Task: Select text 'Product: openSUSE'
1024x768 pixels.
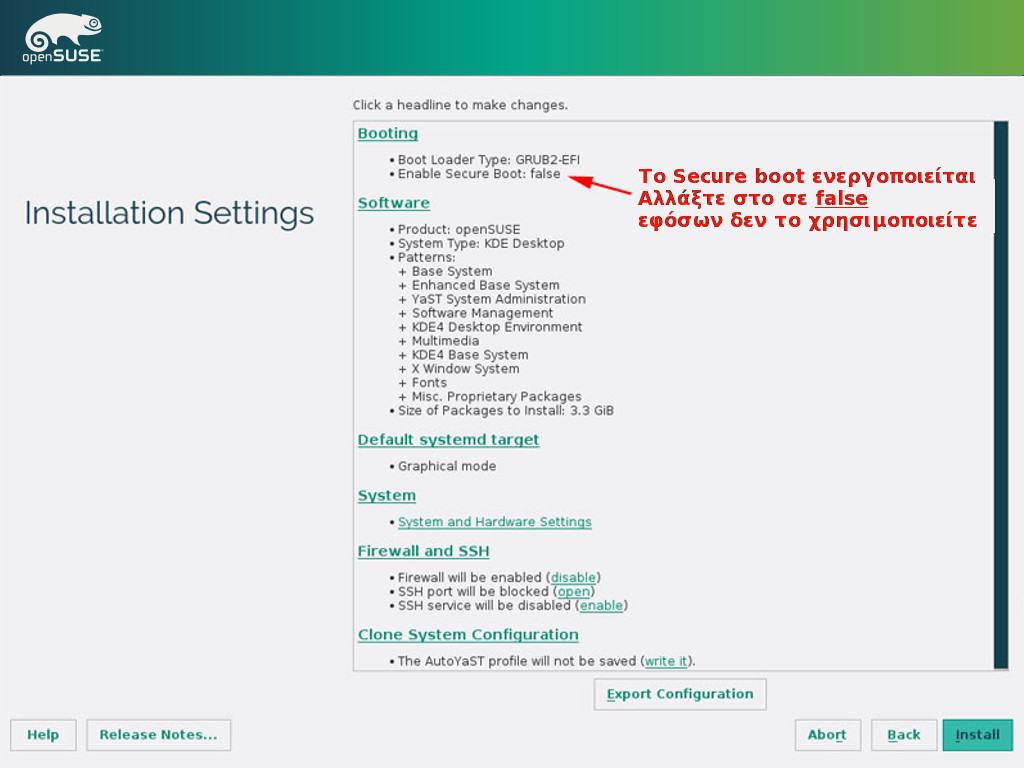Action: click(459, 230)
